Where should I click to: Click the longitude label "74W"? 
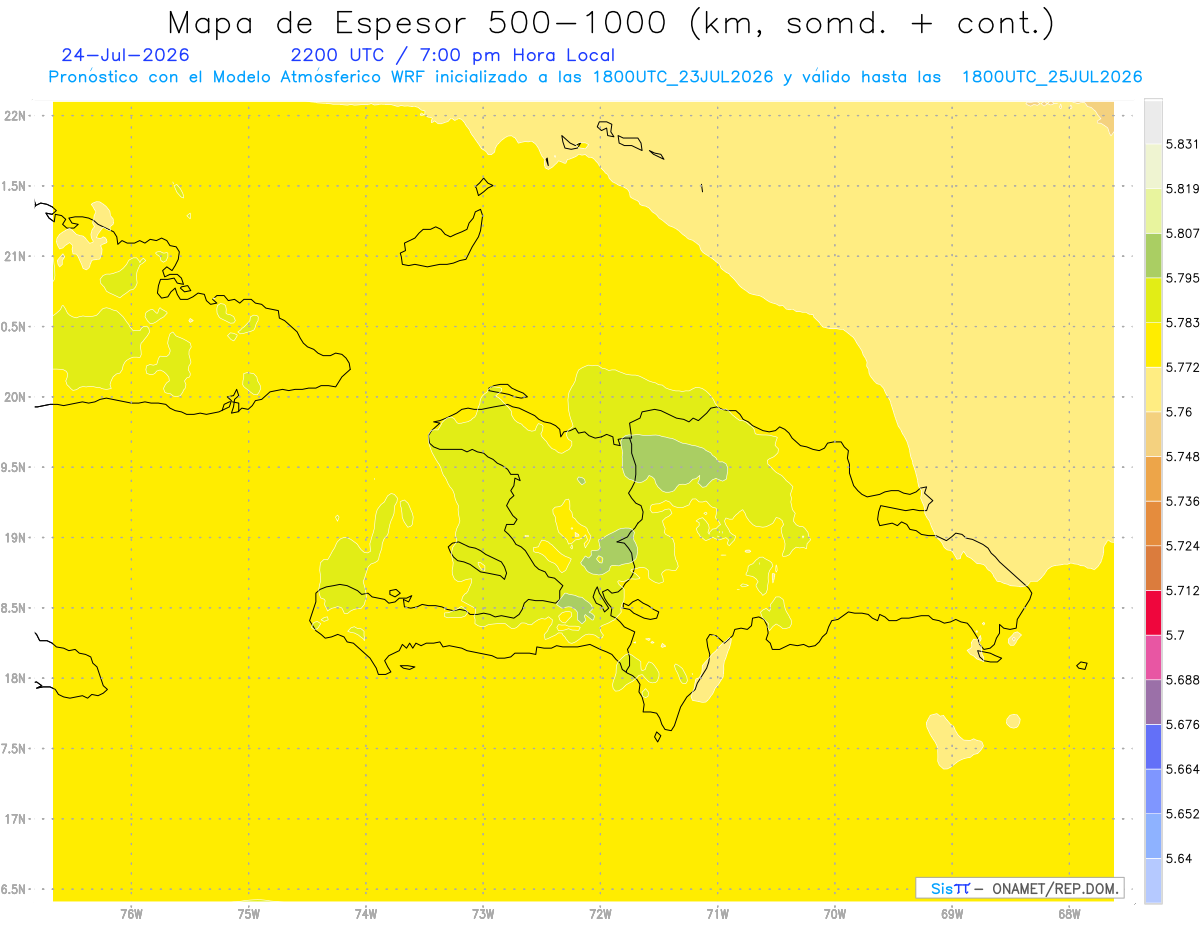366,914
